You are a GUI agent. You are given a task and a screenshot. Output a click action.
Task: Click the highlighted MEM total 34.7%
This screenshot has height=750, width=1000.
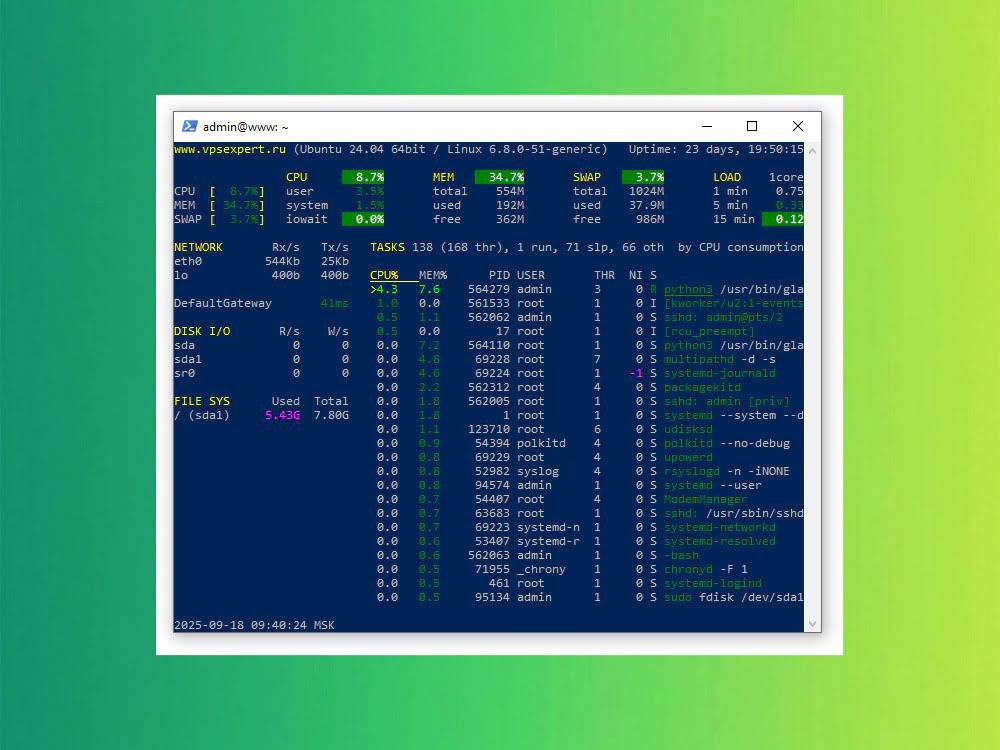click(x=499, y=177)
